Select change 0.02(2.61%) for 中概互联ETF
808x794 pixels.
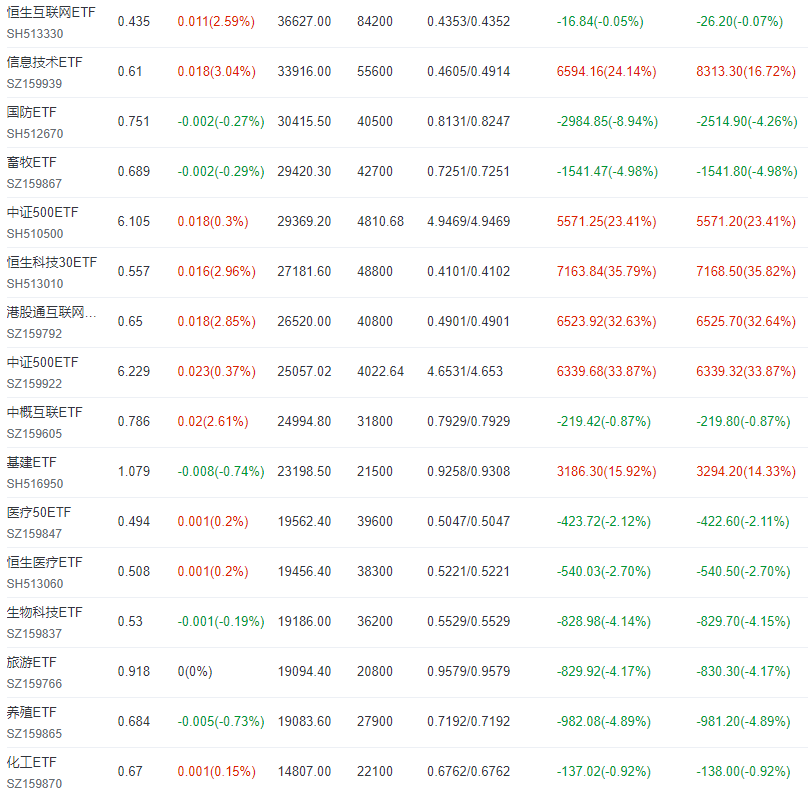(213, 421)
